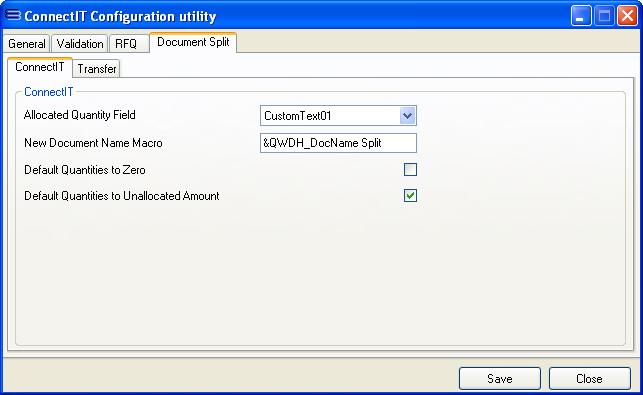Click the ConnectIT title bar app icon
The width and height of the screenshot is (643, 395).
coord(13,16)
